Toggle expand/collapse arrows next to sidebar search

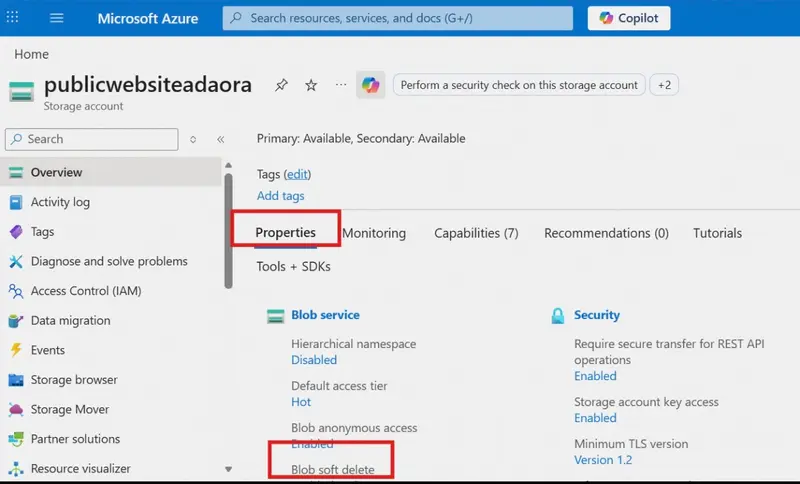[193, 139]
